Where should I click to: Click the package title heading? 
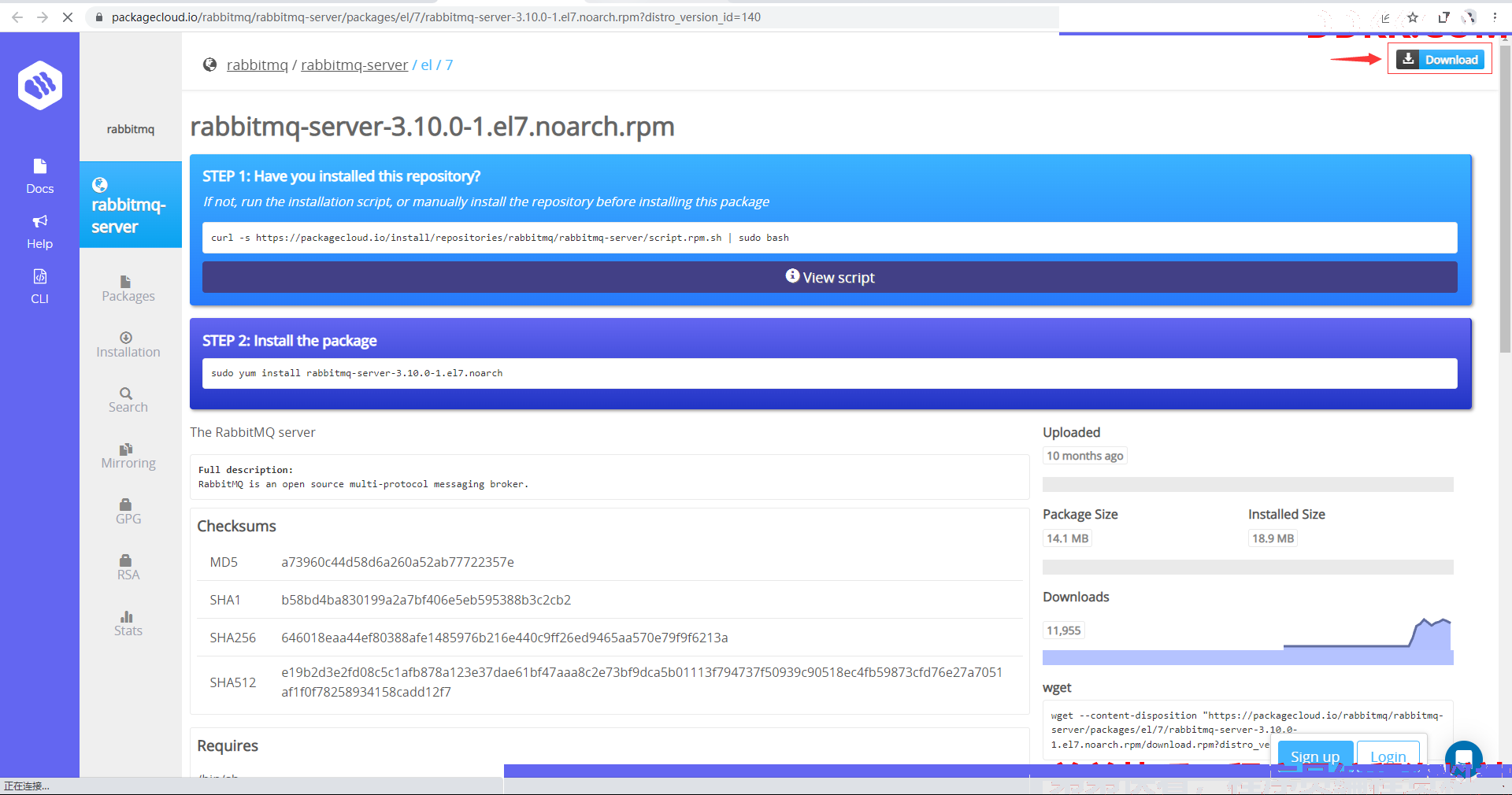[432, 127]
